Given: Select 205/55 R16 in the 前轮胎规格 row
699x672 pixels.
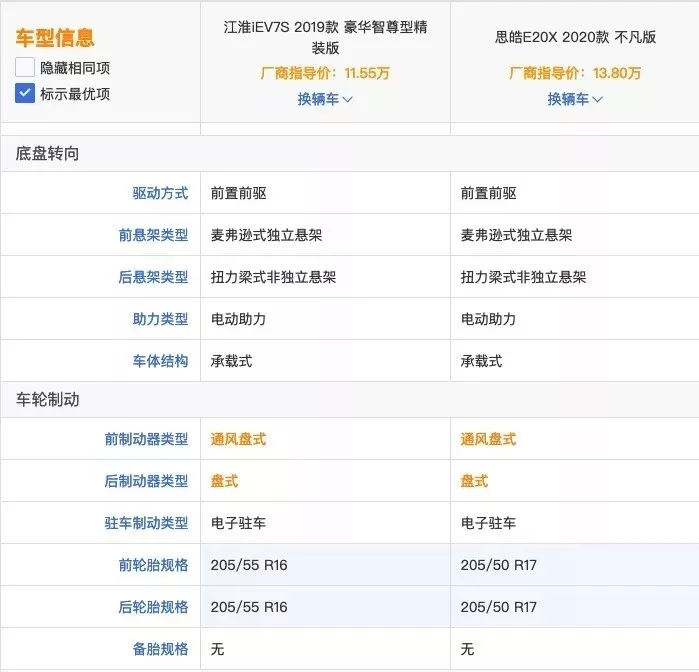Looking at the screenshot, I should [x=249, y=565].
